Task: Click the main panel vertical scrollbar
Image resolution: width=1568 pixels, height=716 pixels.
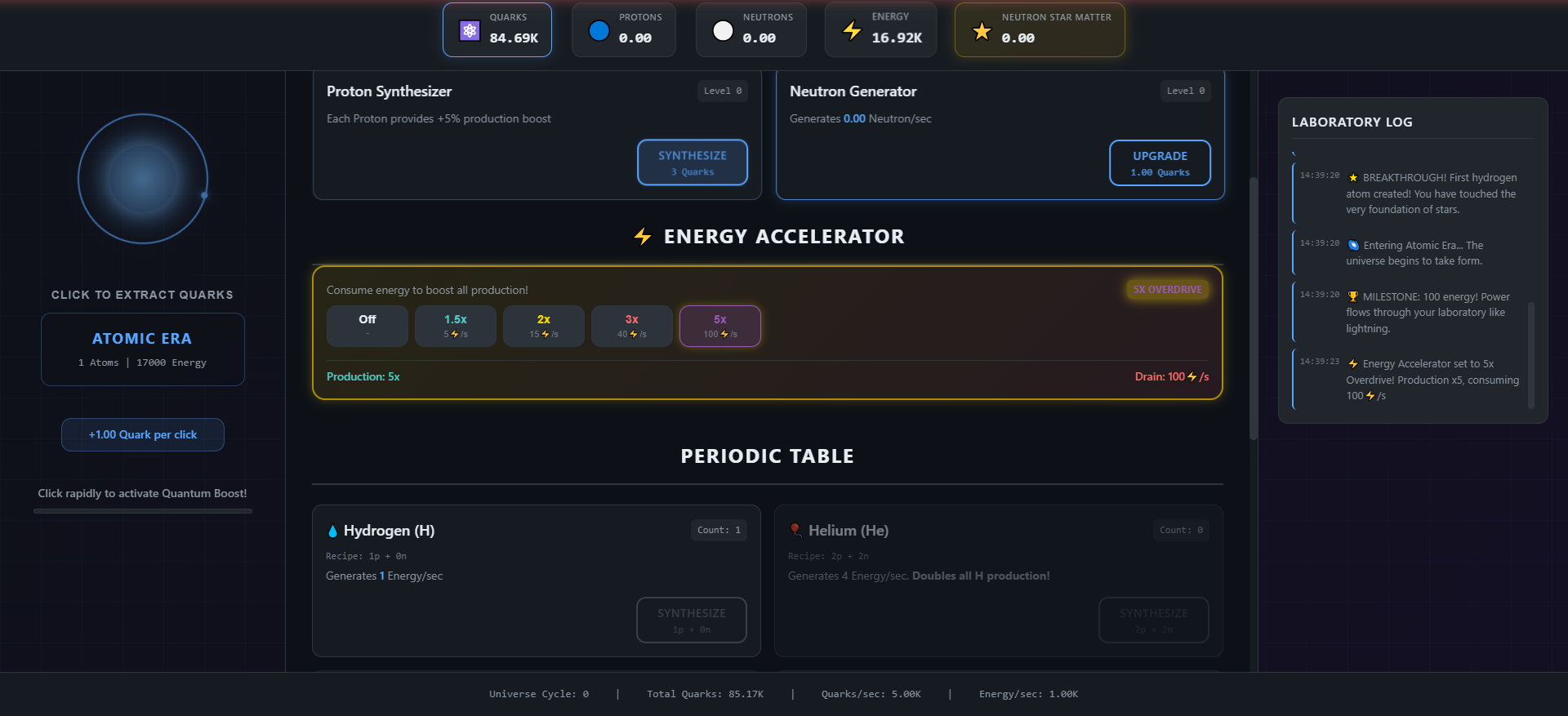Action: pyautogui.click(x=1254, y=309)
